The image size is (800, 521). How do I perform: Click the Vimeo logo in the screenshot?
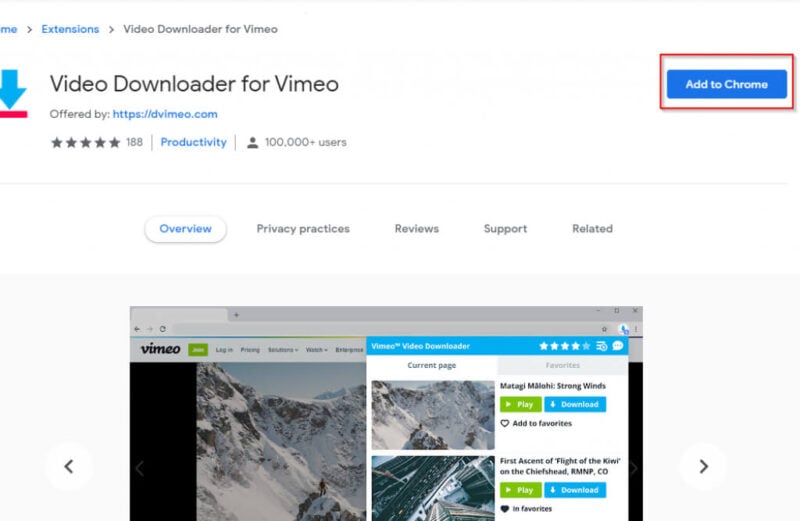pyautogui.click(x=160, y=349)
